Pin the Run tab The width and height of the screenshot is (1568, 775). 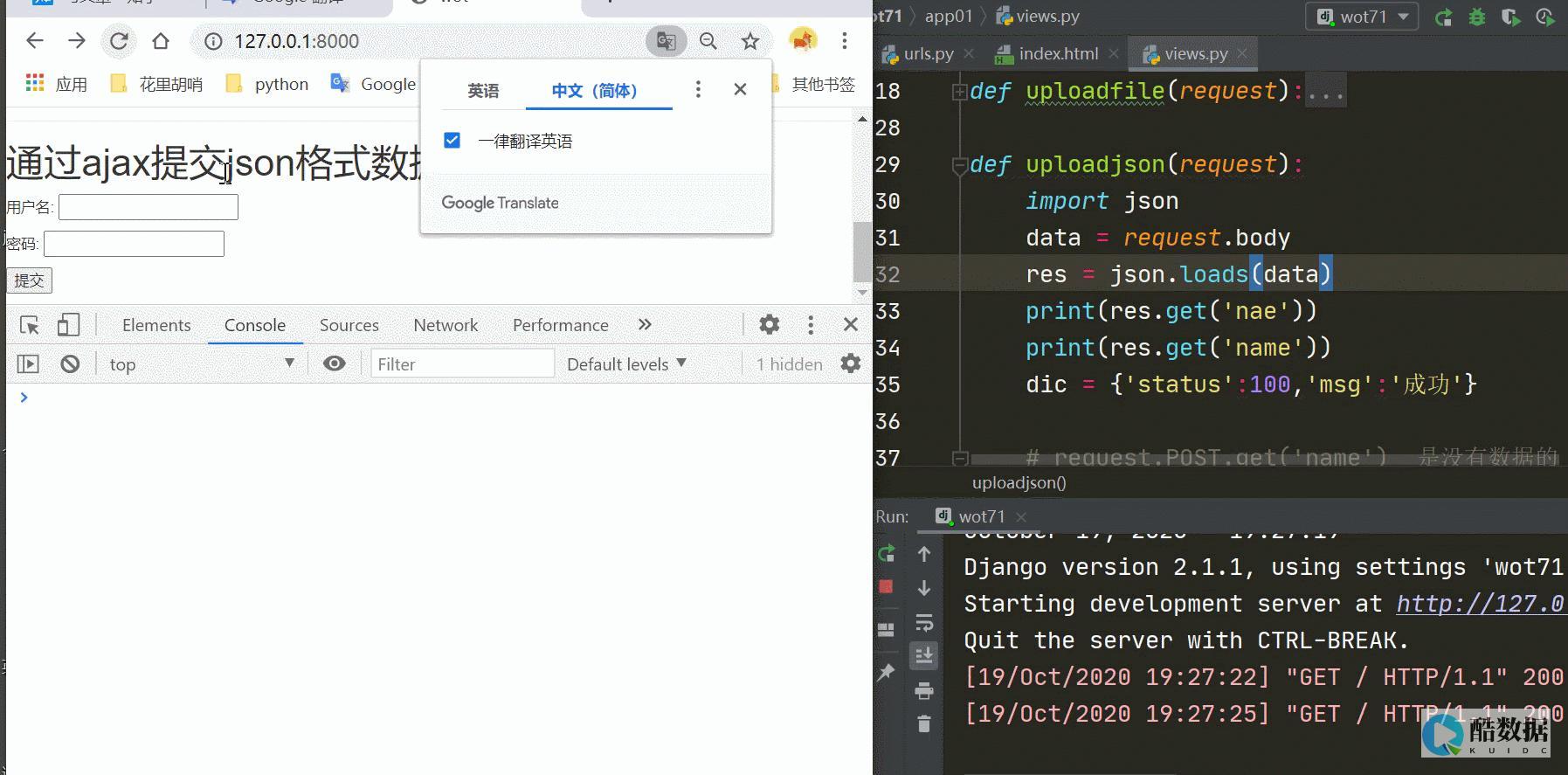coord(887,672)
